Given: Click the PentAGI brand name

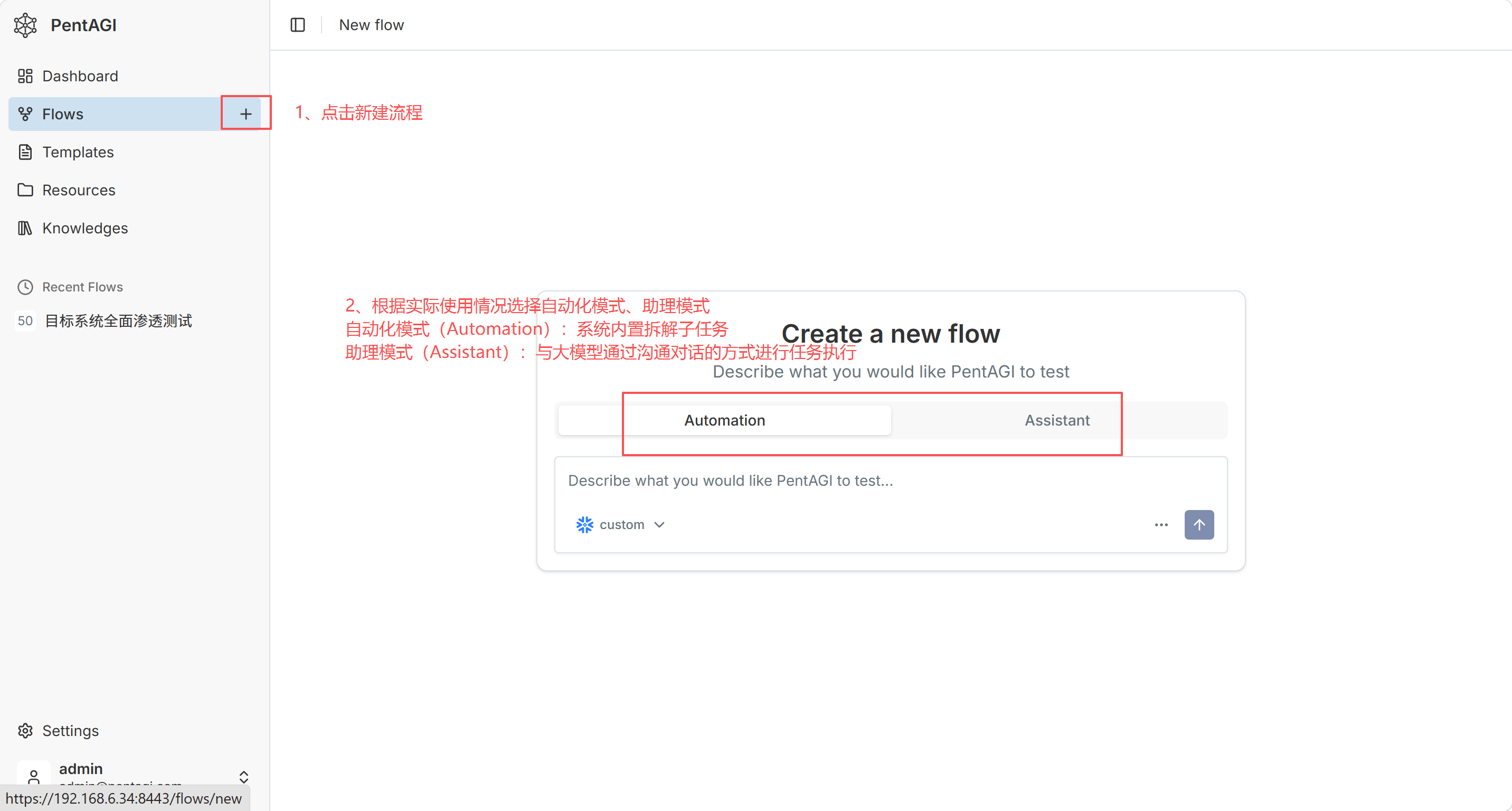Looking at the screenshot, I should point(83,25).
